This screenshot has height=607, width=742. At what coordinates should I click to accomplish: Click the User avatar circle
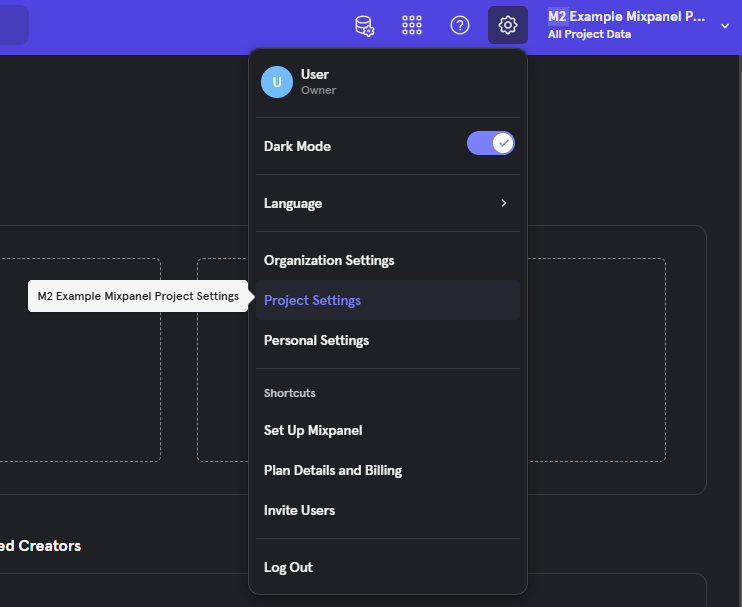click(x=277, y=82)
